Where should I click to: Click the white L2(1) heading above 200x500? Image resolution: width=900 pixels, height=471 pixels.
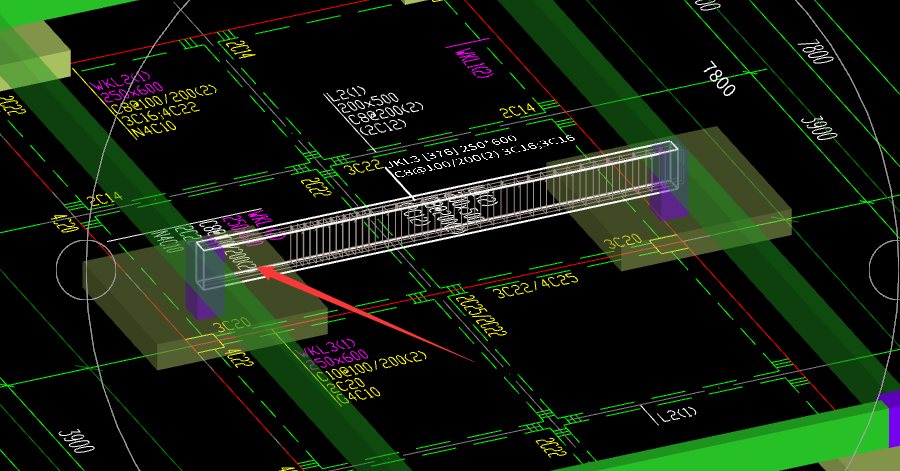[346, 94]
